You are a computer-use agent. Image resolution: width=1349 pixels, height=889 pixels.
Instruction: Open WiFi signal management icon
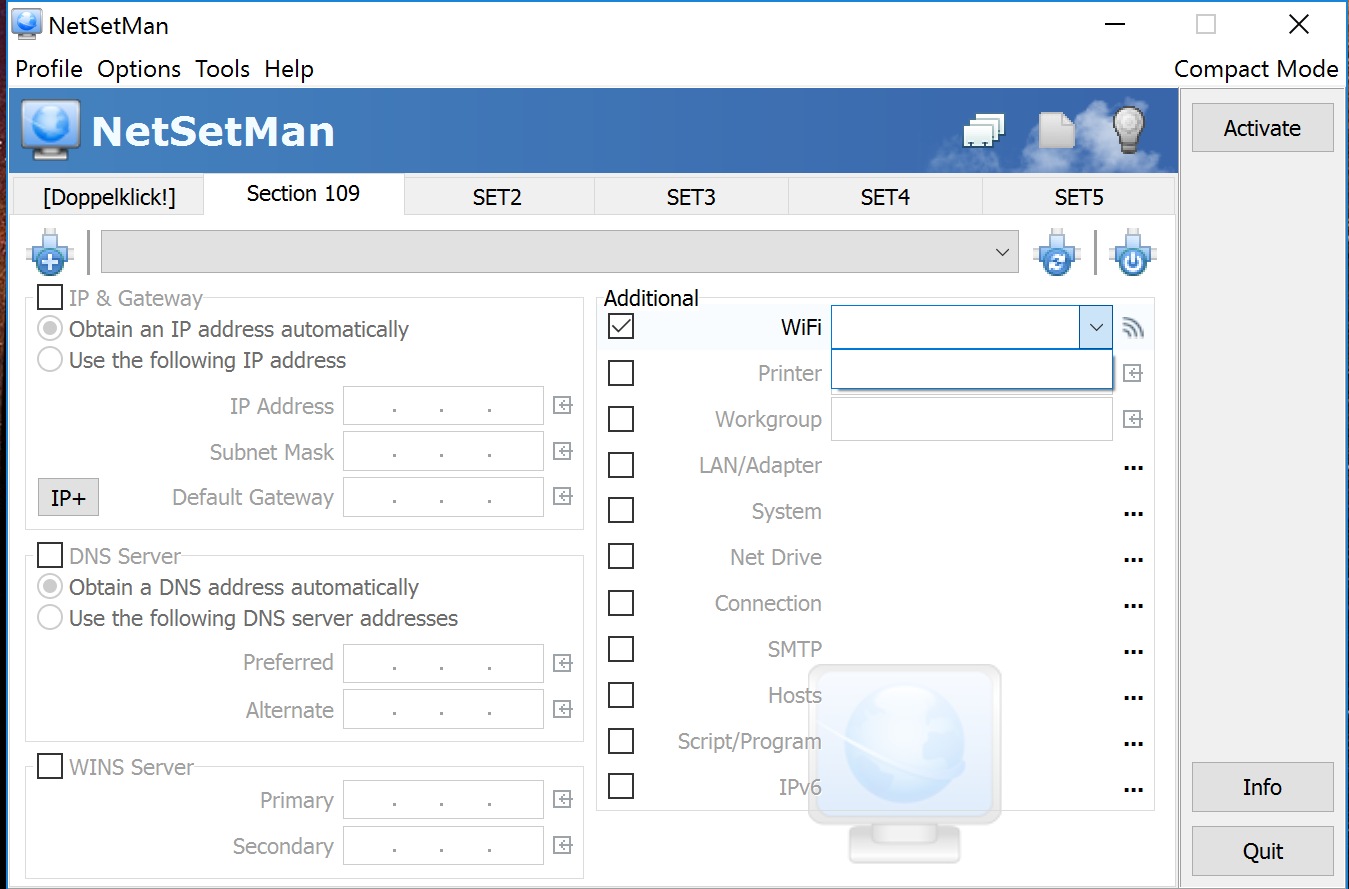click(1132, 327)
